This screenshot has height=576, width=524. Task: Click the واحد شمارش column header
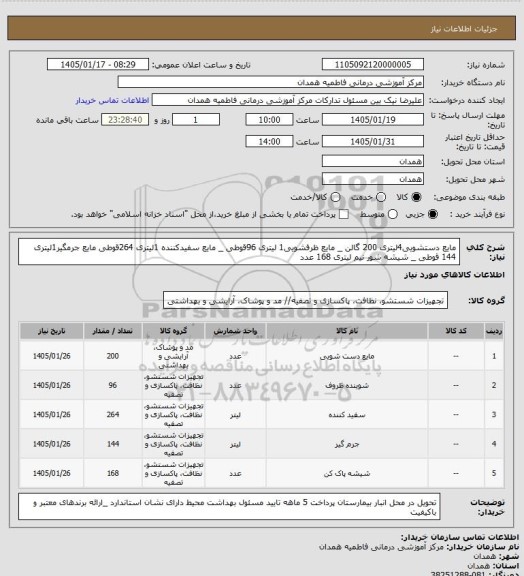[235, 331]
